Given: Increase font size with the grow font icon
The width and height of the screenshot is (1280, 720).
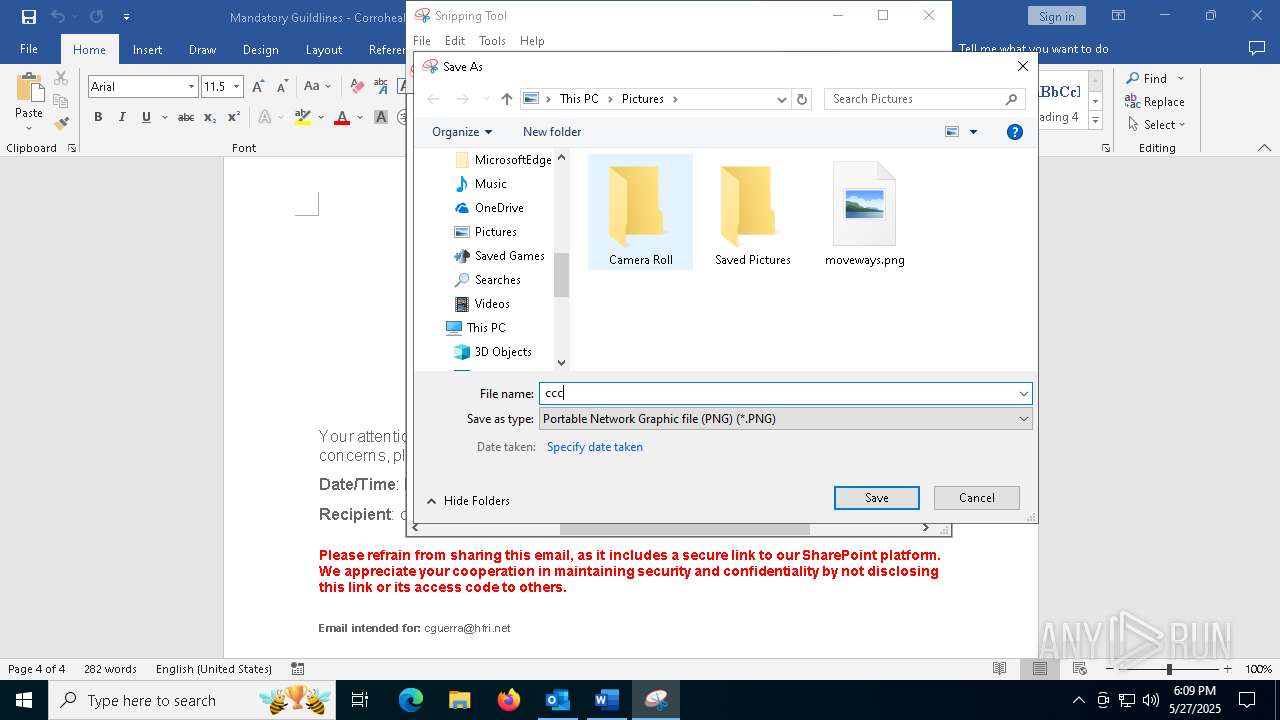Looking at the screenshot, I should pyautogui.click(x=258, y=87).
